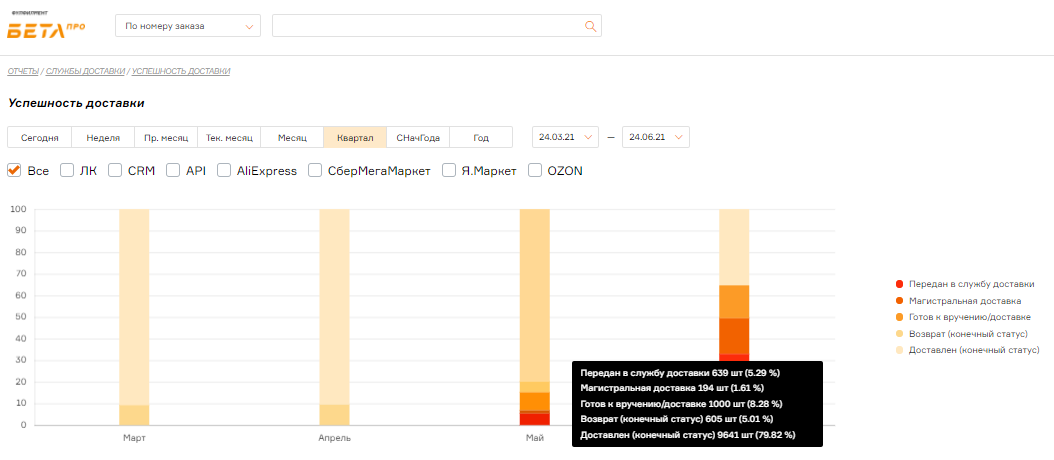Click the search magnifier icon
The height and width of the screenshot is (460, 1054).
coord(590,26)
